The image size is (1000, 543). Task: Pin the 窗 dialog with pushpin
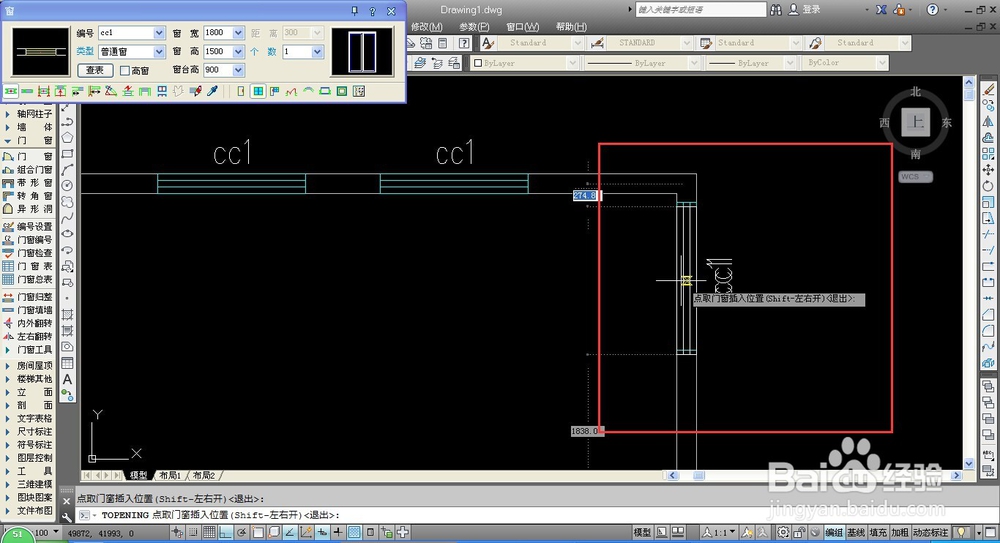(355, 11)
